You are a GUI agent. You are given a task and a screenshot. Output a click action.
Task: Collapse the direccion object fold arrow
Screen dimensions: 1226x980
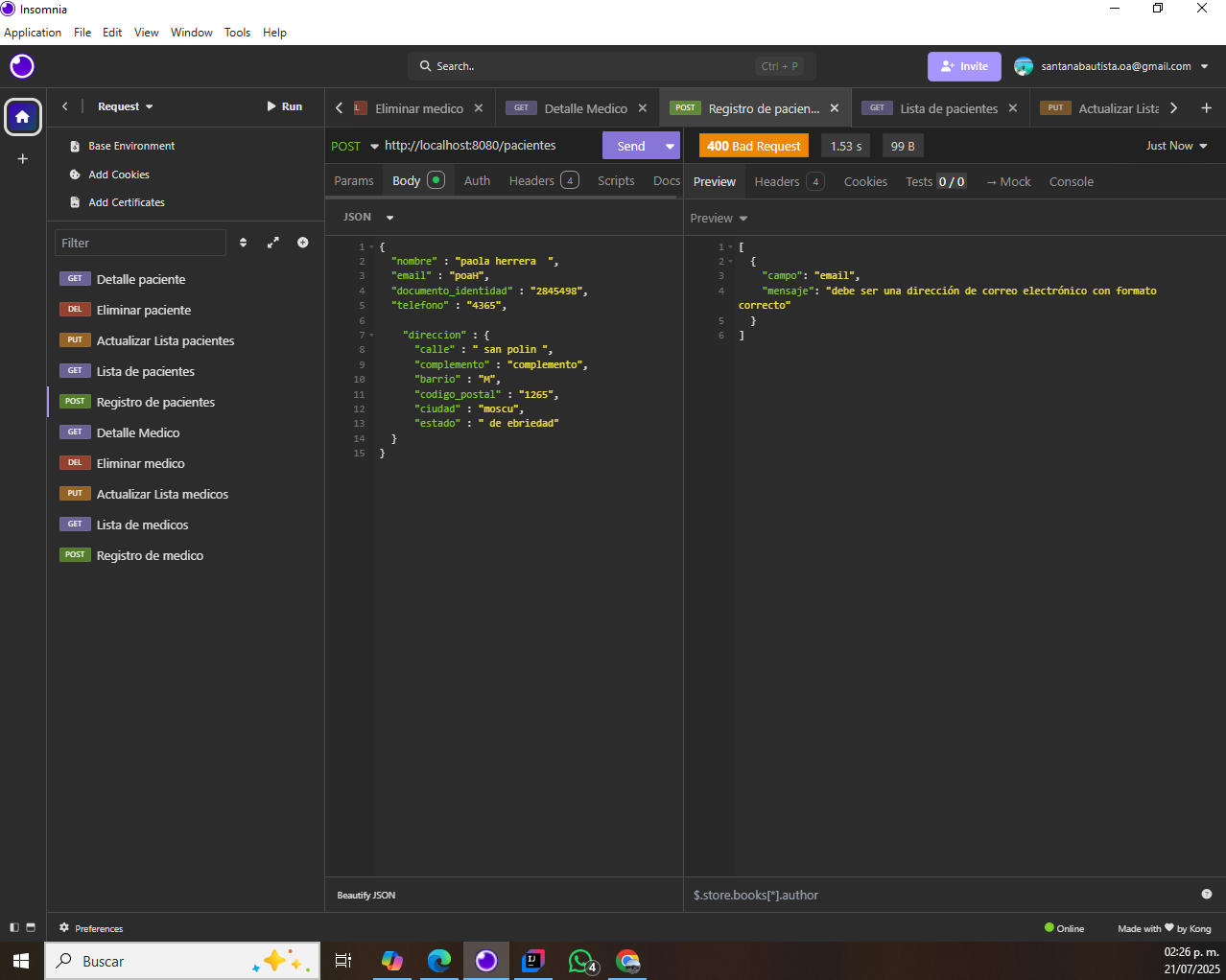coord(372,335)
